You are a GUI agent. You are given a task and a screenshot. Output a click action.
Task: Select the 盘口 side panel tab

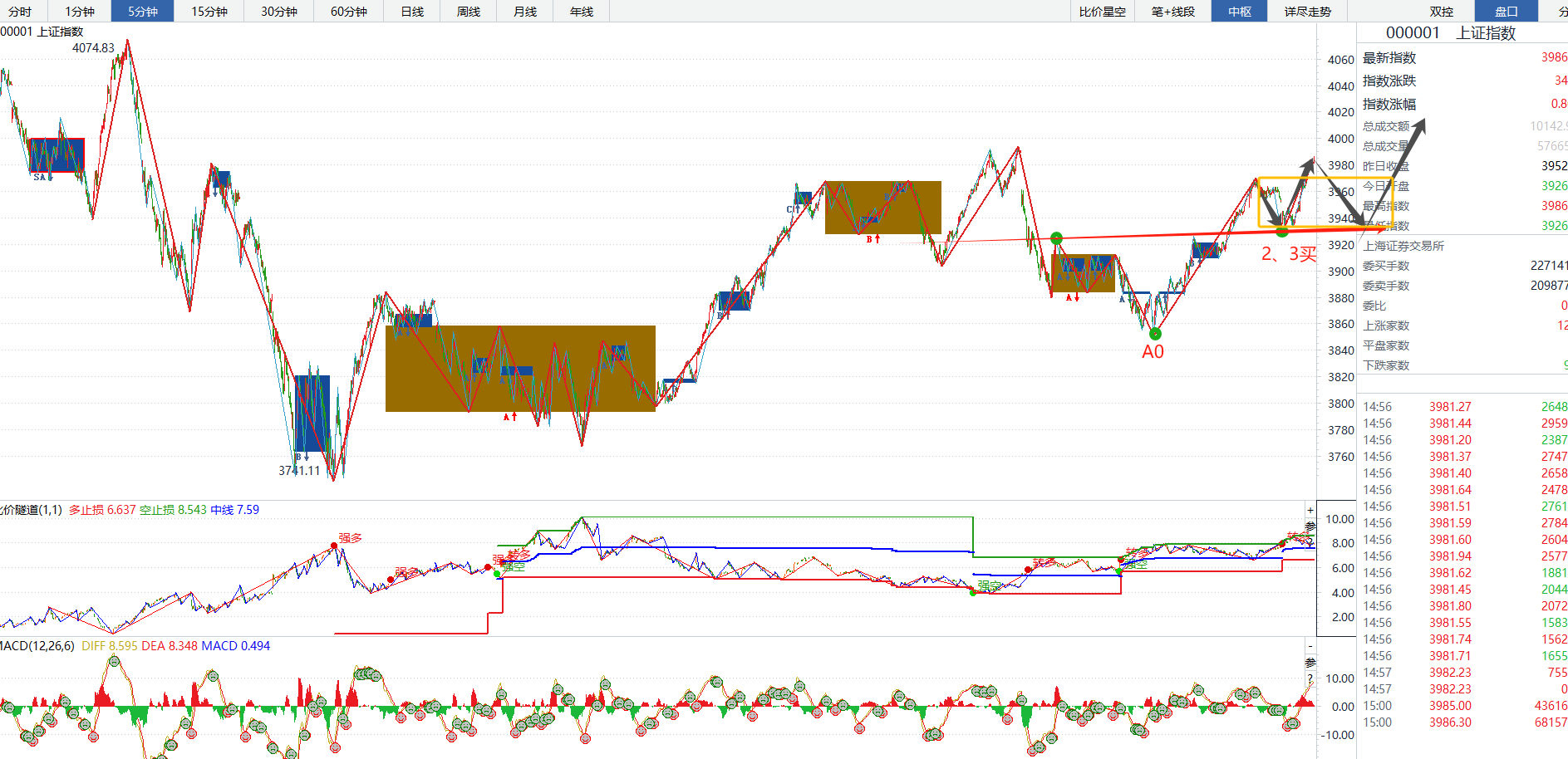point(1507,12)
